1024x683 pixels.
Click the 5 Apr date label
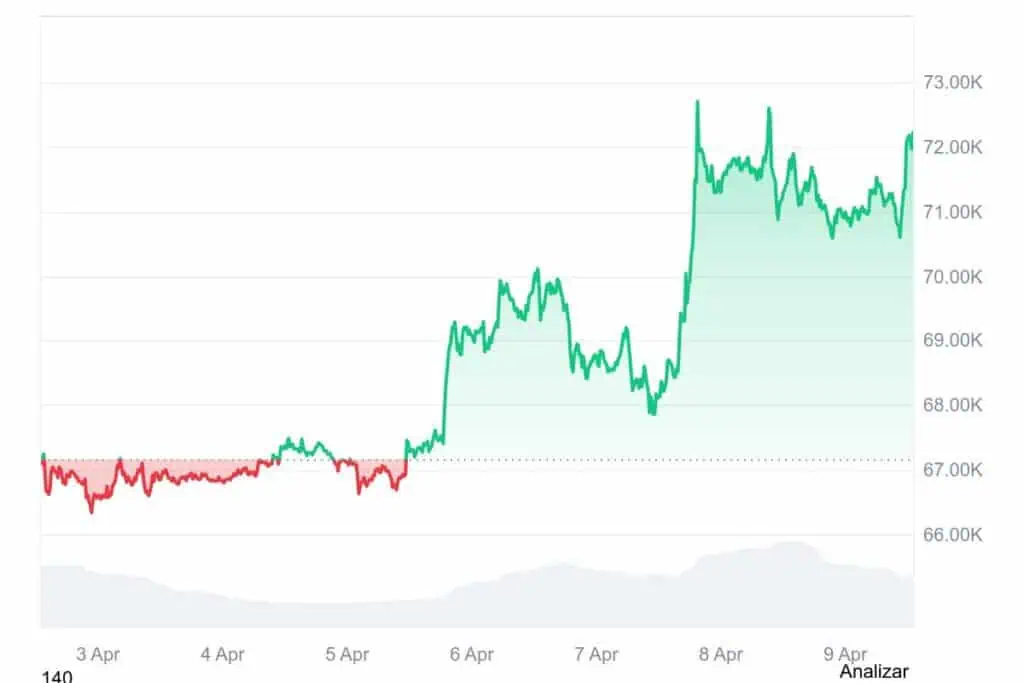tap(347, 655)
